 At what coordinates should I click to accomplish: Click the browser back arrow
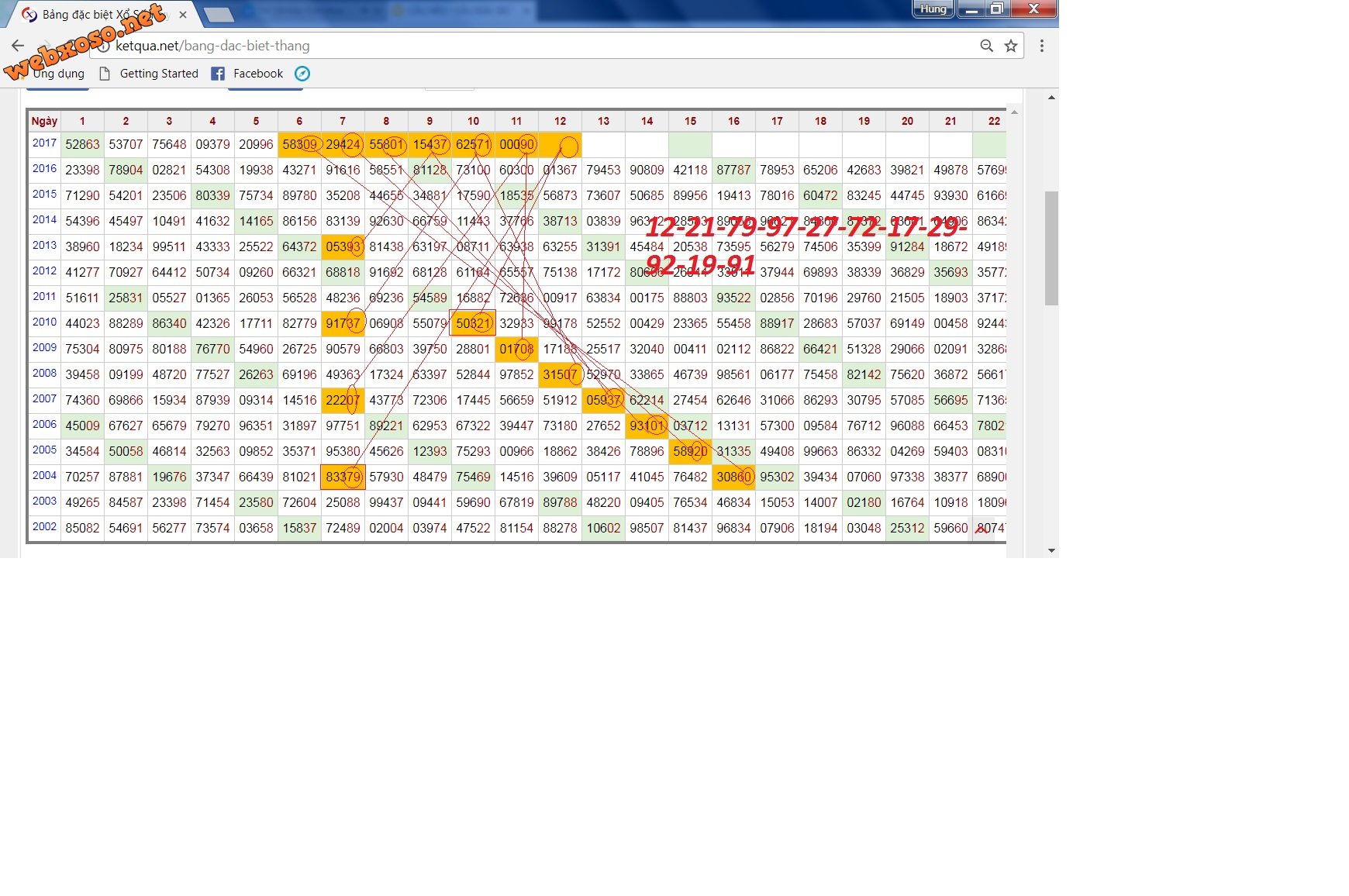(x=18, y=46)
